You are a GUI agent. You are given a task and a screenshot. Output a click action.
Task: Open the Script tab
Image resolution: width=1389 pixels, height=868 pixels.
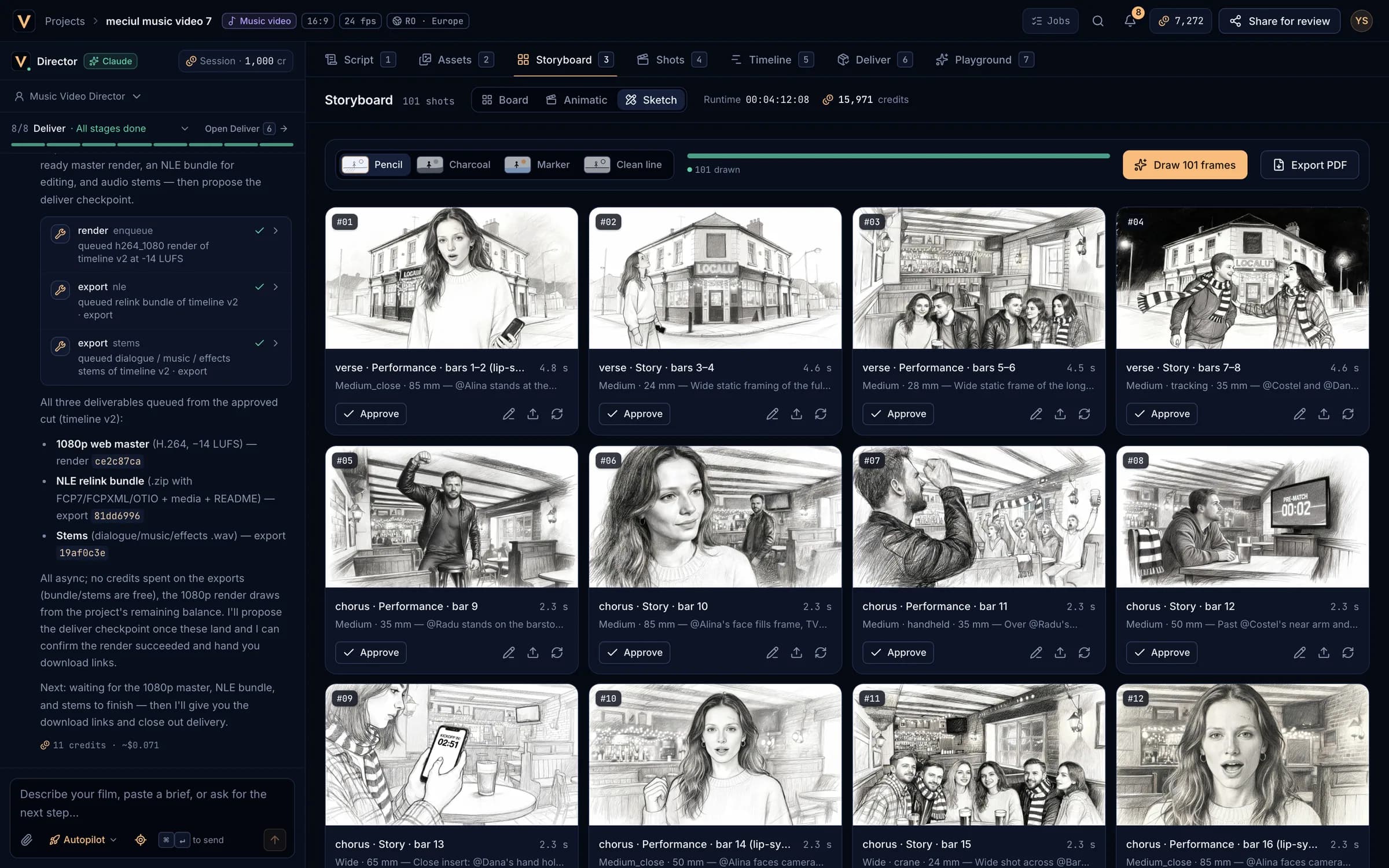pos(360,60)
